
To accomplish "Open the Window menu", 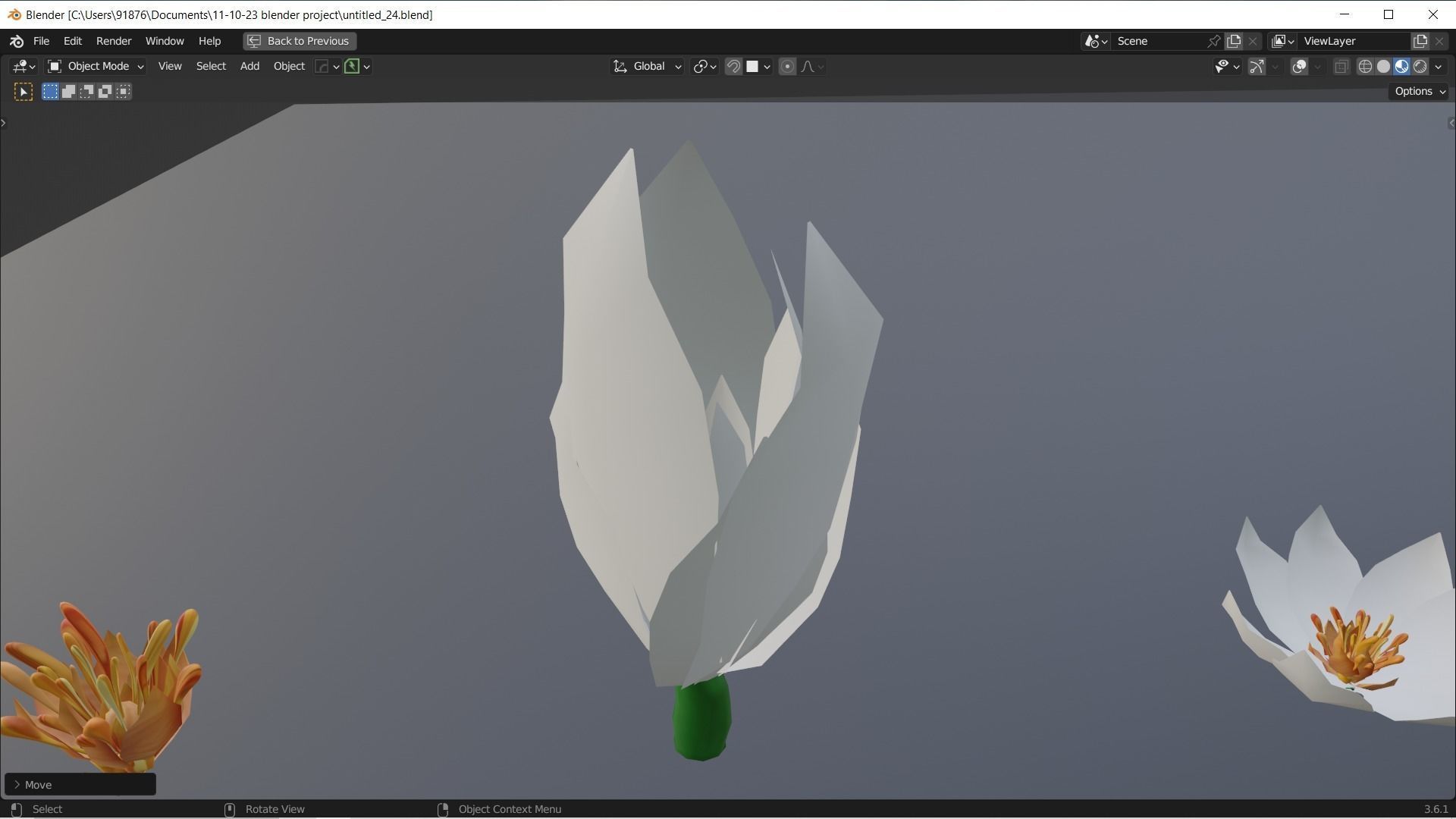I will coord(165,41).
